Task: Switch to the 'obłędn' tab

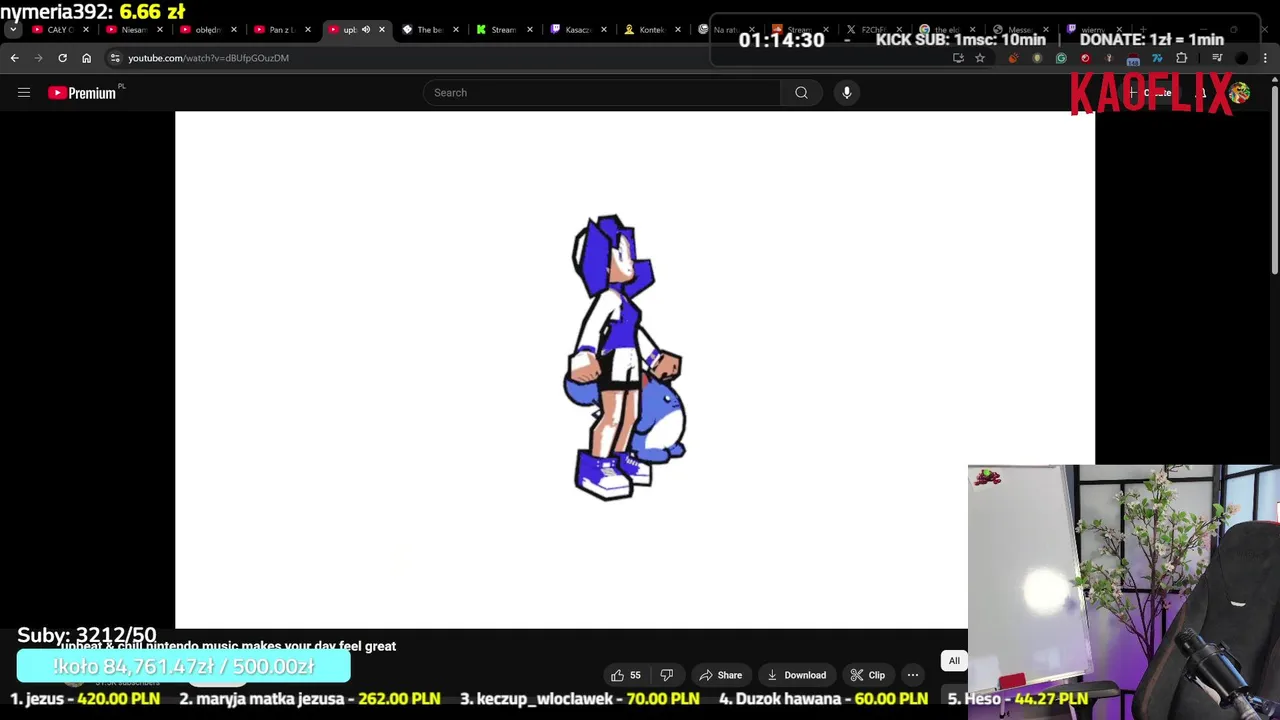Action: coord(206,30)
